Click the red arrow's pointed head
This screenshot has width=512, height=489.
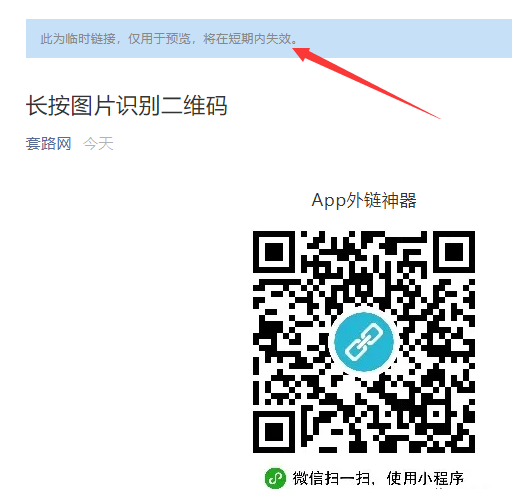302,53
